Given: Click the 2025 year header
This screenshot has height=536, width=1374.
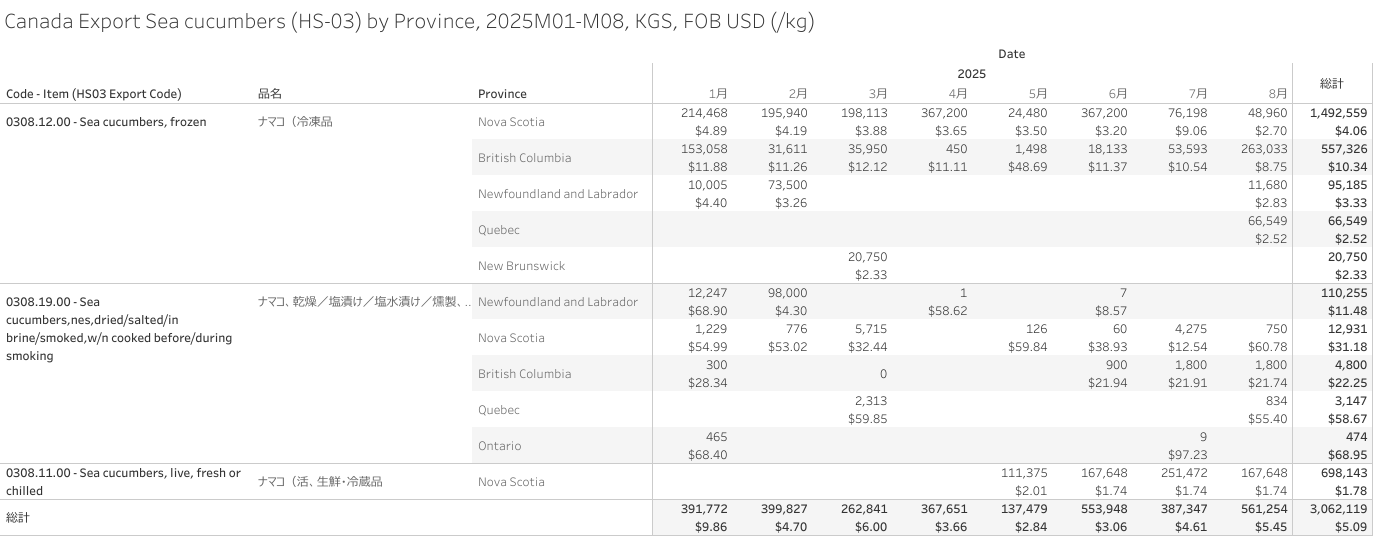Looking at the screenshot, I should coord(971,74).
